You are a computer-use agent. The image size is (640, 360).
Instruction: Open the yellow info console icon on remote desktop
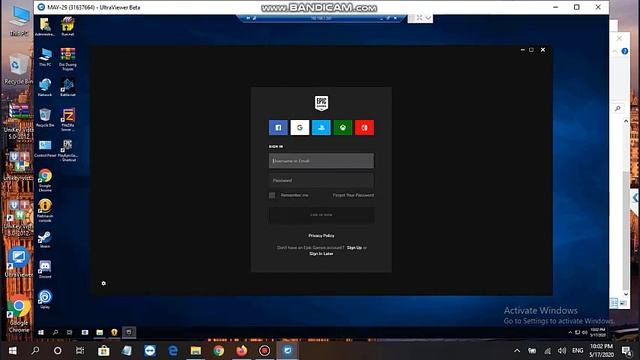tap(45, 210)
